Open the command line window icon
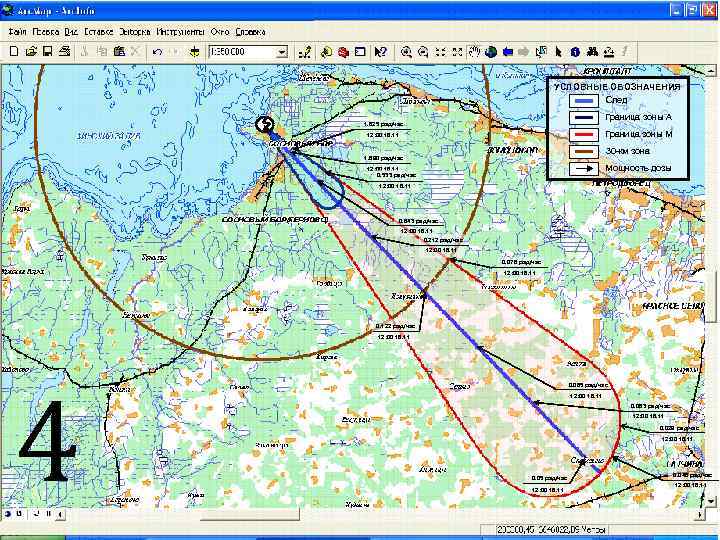 click(x=360, y=52)
